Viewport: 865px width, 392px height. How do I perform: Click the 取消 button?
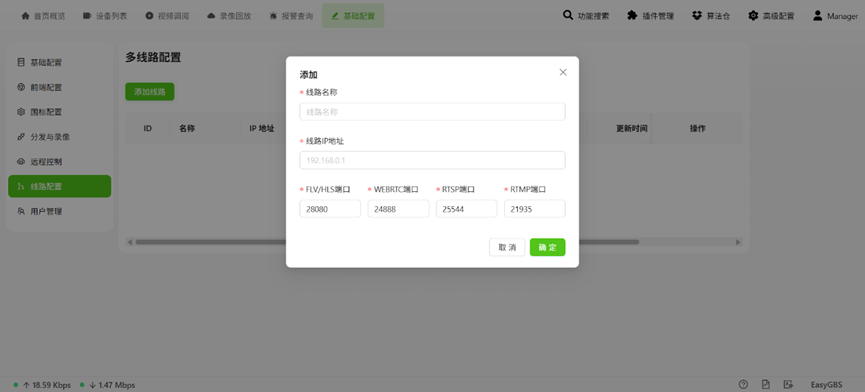(x=507, y=248)
